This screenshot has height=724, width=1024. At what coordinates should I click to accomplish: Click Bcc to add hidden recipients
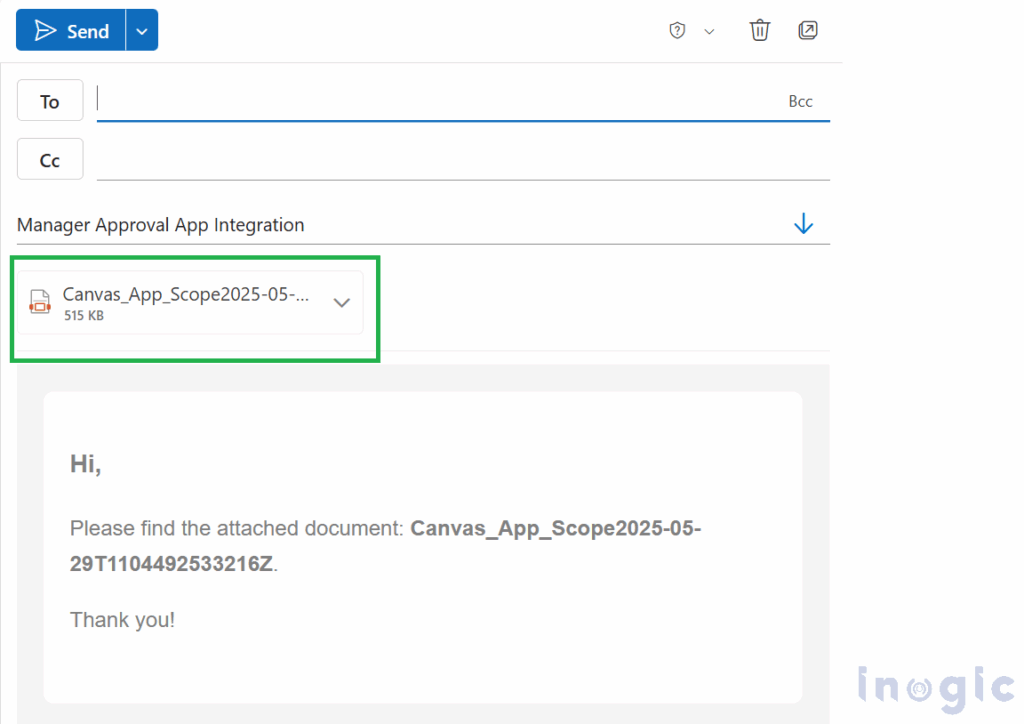click(801, 101)
